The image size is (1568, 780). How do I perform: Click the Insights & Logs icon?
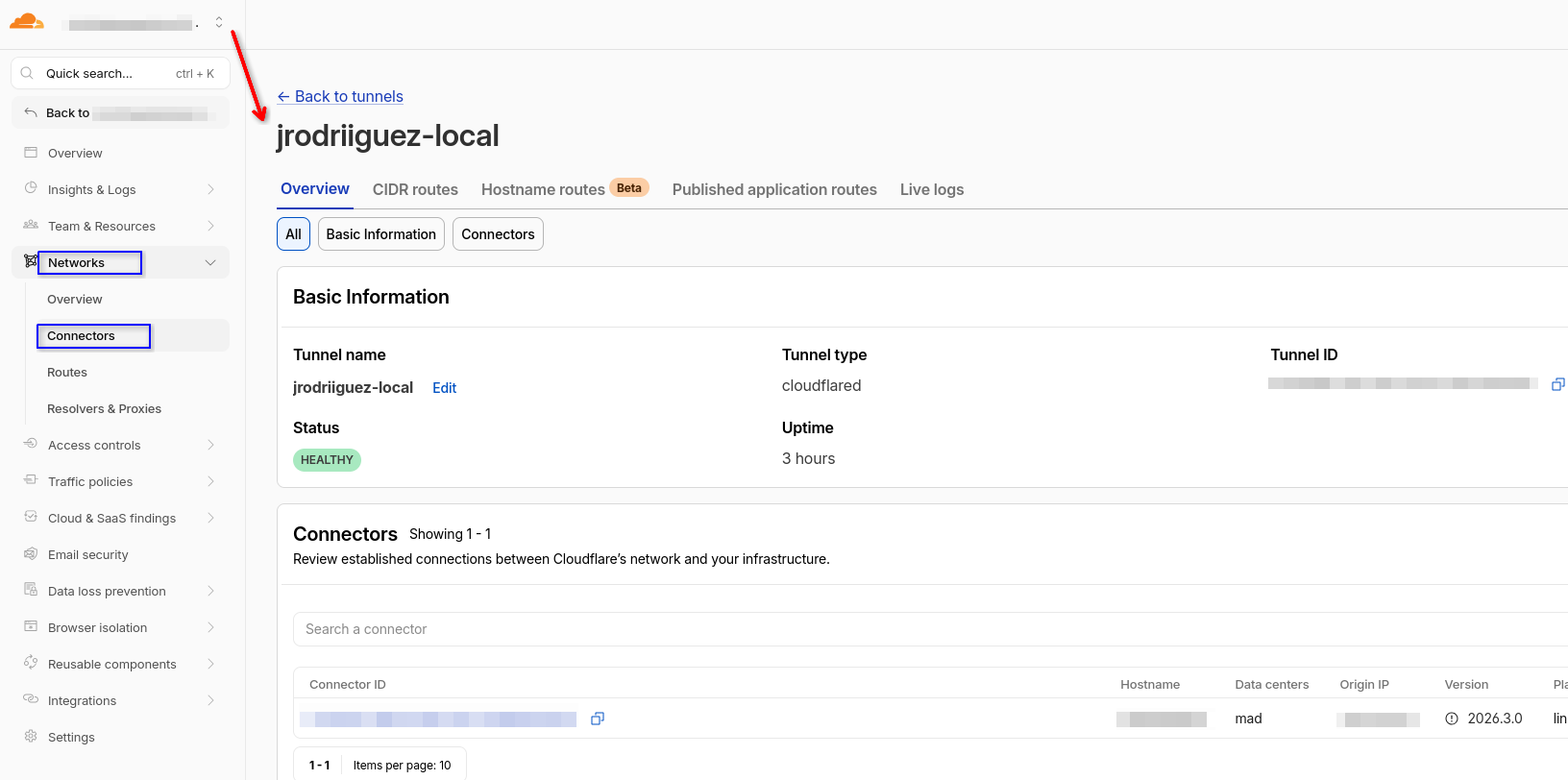31,189
